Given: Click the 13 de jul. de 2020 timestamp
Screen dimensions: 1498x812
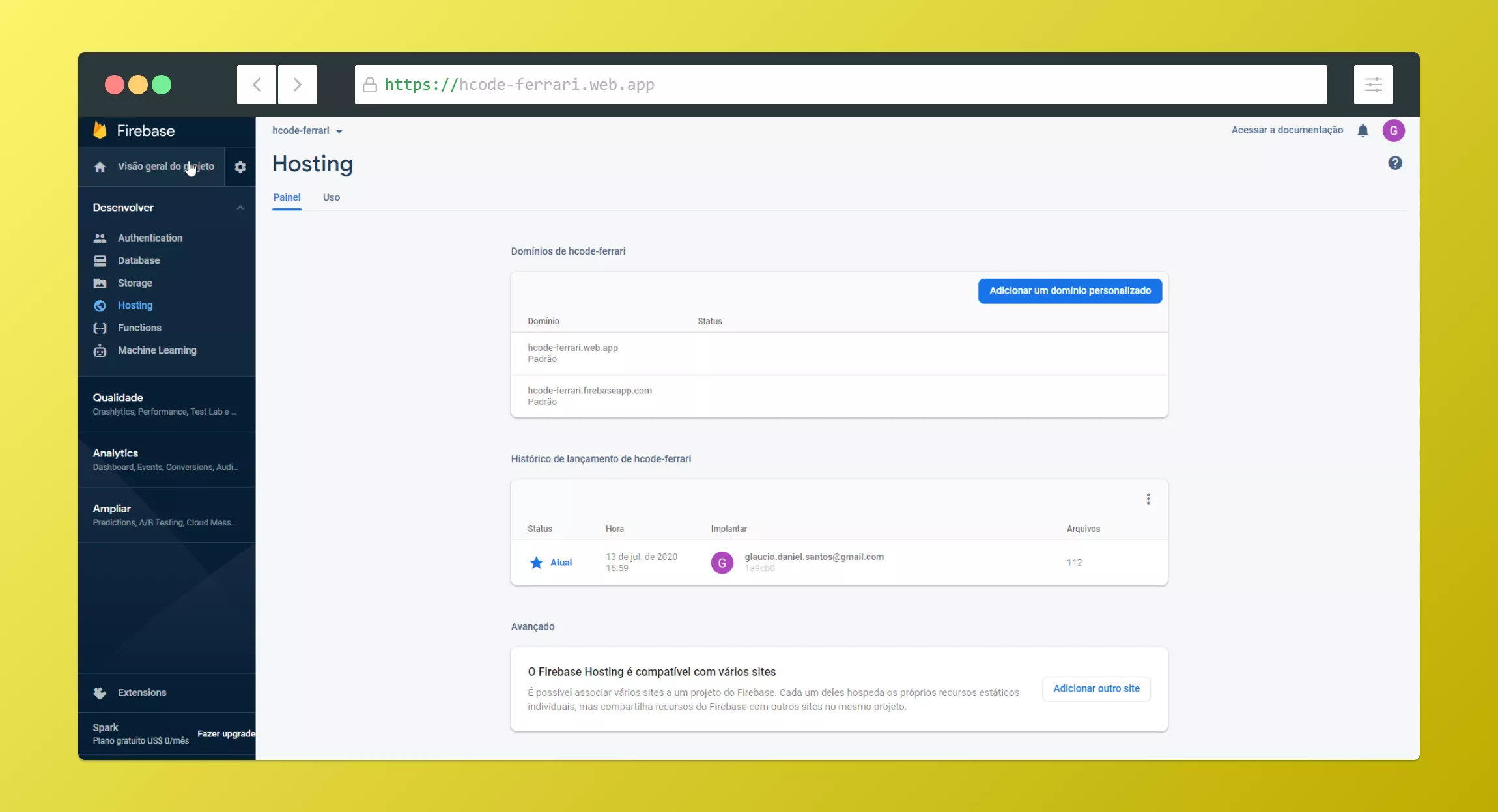Looking at the screenshot, I should [642, 557].
